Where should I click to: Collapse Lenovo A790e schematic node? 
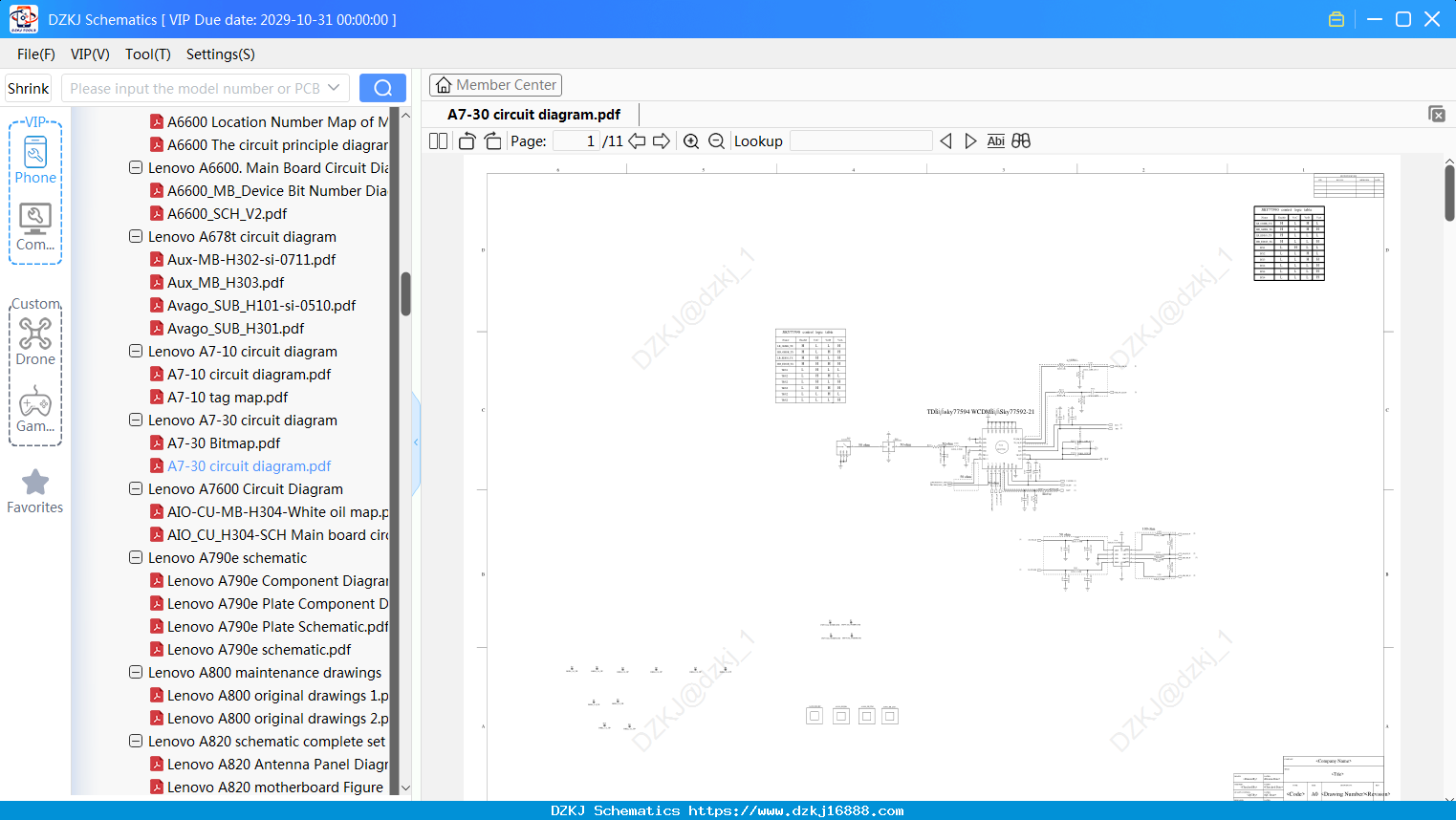click(136, 557)
